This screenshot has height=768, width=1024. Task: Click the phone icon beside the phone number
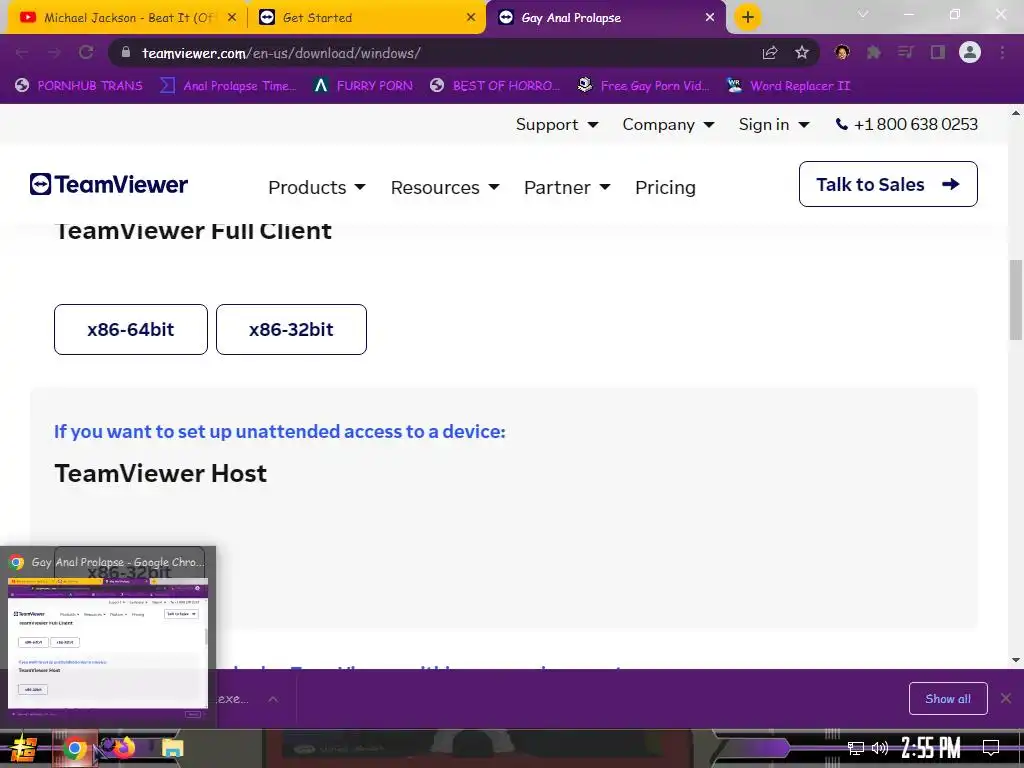pos(842,124)
